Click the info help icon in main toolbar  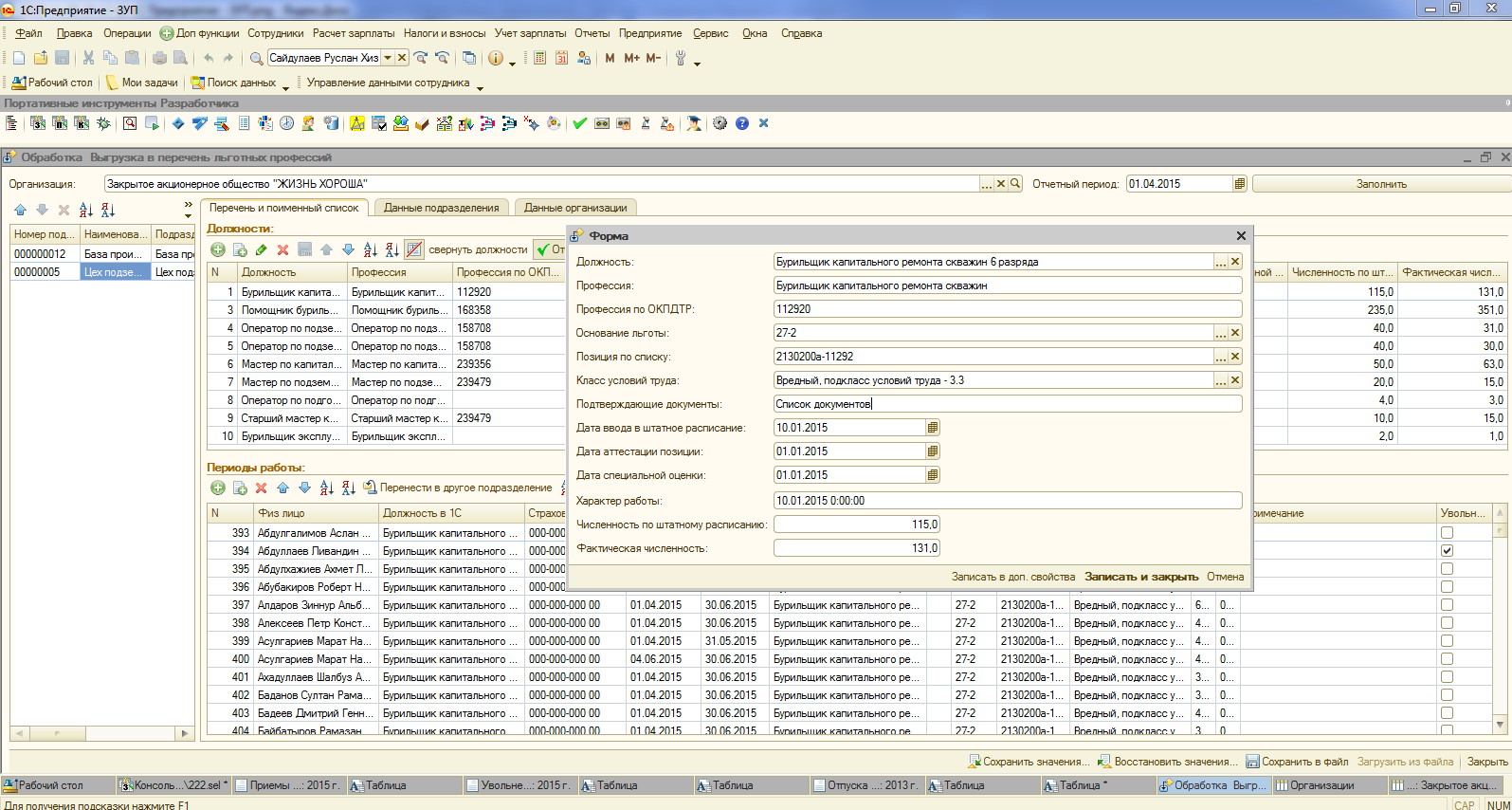click(x=496, y=58)
